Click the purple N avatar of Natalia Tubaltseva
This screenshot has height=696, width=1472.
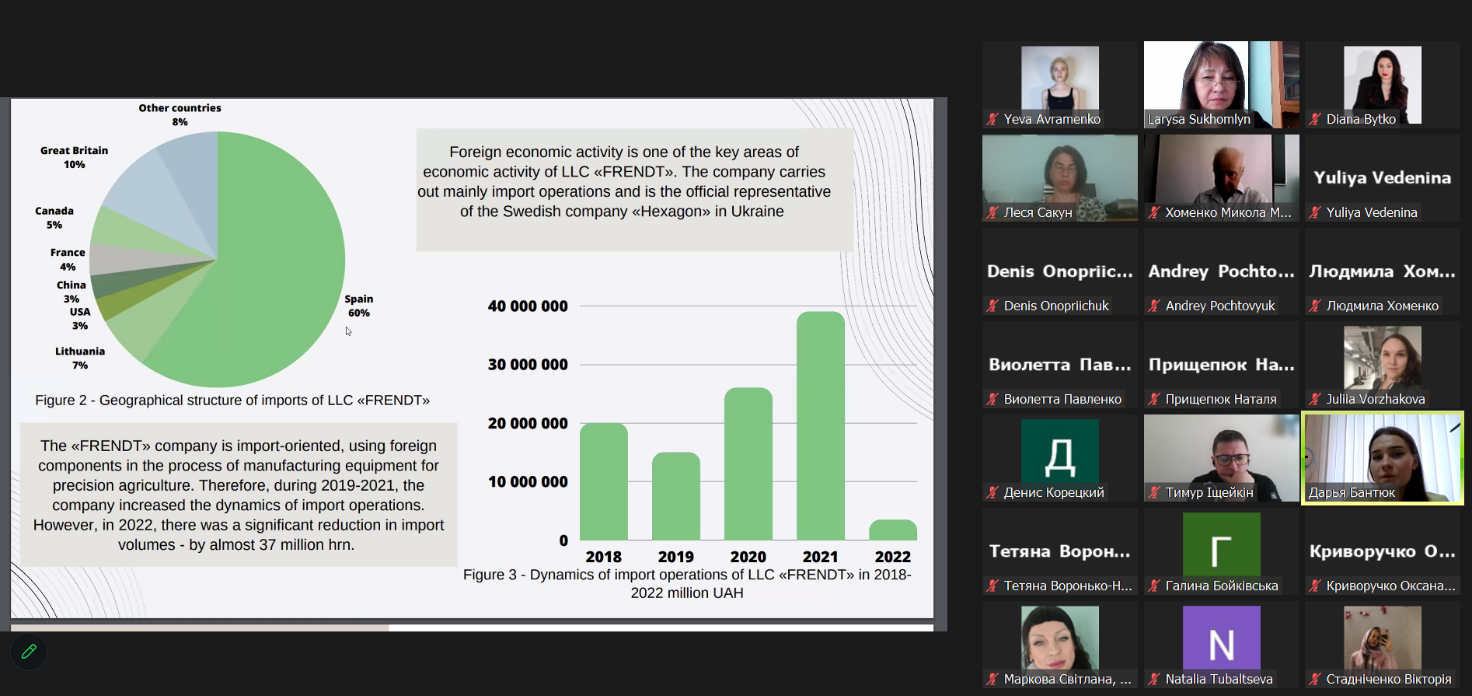click(x=1221, y=638)
